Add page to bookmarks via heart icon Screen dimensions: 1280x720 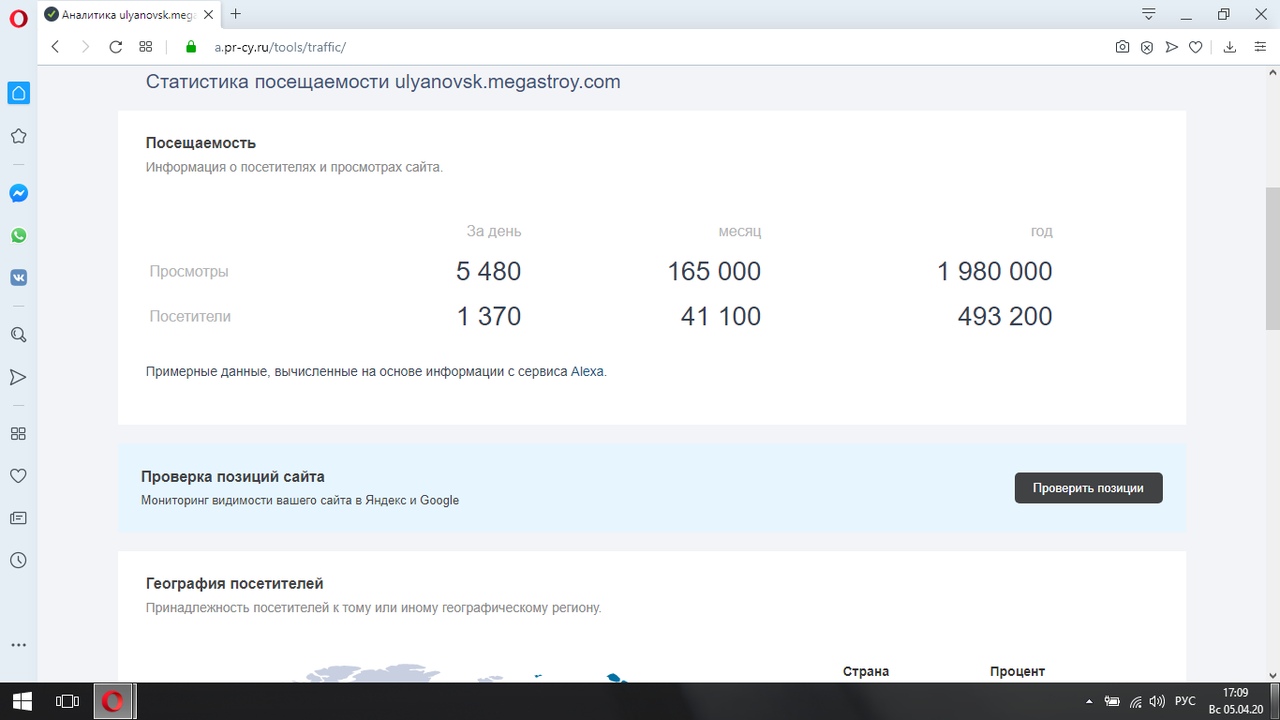tap(1195, 47)
